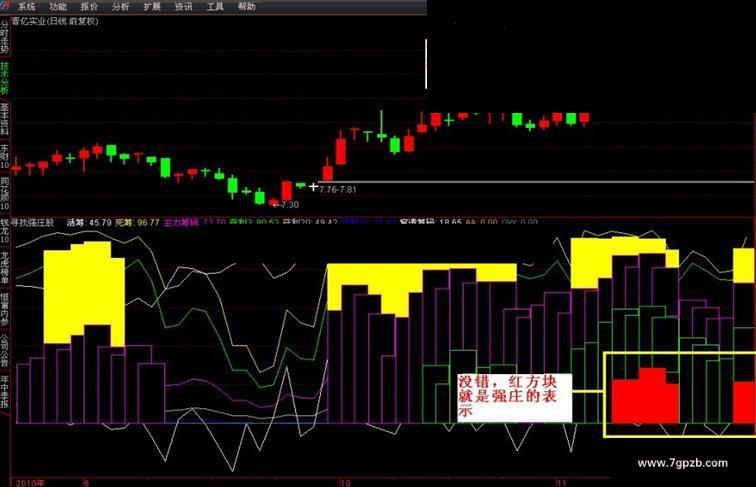Open the 铁龙10 side tab
756x487 pixels.
[4, 231]
